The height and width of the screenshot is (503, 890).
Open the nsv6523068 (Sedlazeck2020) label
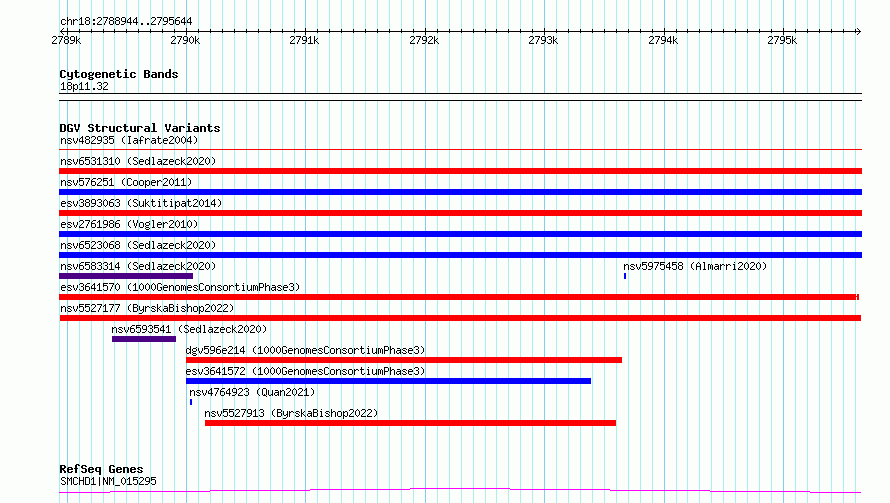pyautogui.click(x=138, y=245)
